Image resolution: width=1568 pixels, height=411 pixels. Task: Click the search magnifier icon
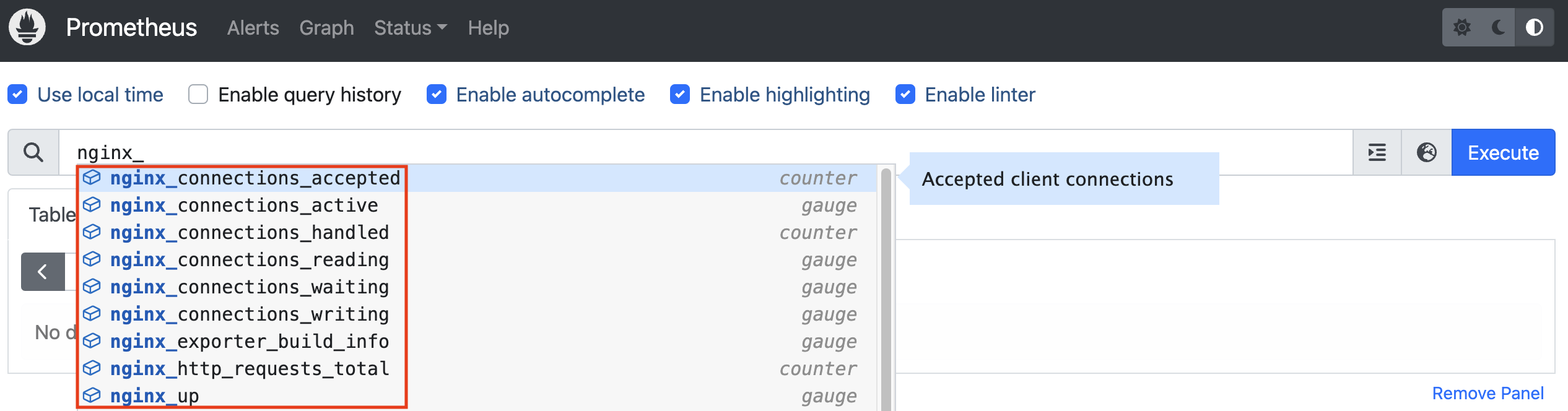tap(33, 152)
